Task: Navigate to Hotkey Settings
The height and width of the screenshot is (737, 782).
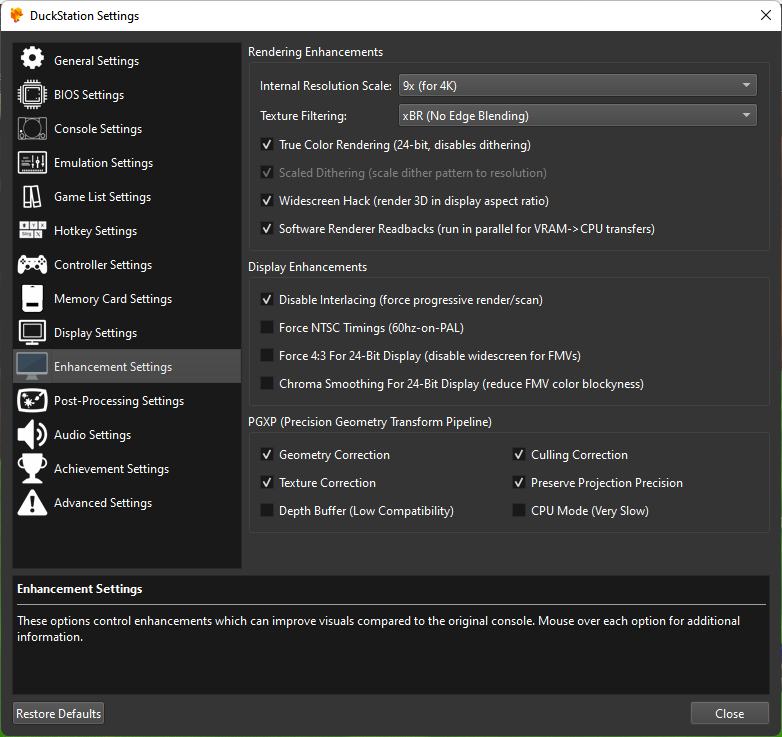Action: pyautogui.click(x=127, y=230)
